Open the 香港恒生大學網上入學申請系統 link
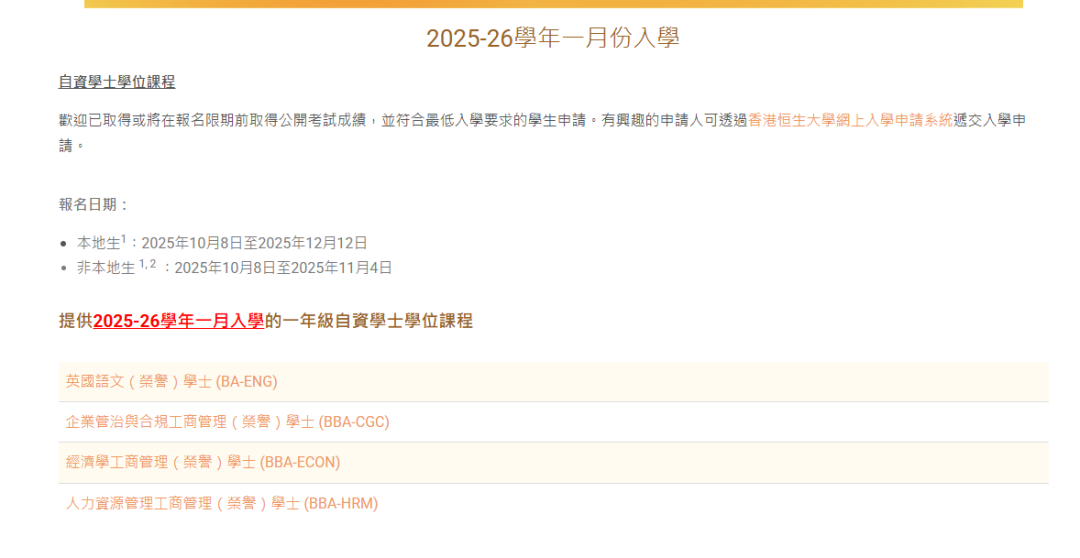 point(851,120)
